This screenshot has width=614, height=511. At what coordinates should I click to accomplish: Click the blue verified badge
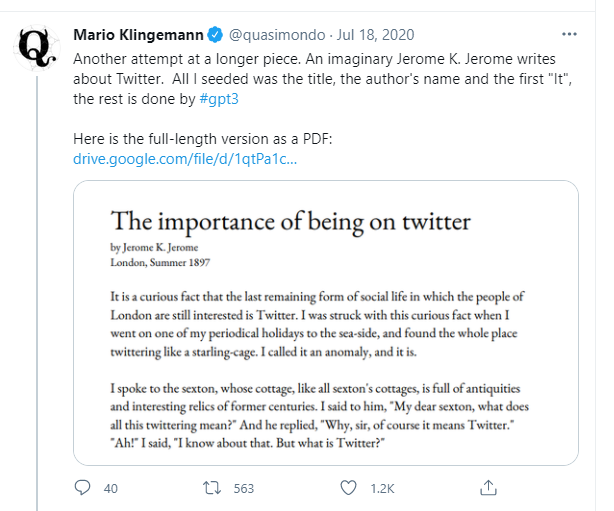click(218, 37)
